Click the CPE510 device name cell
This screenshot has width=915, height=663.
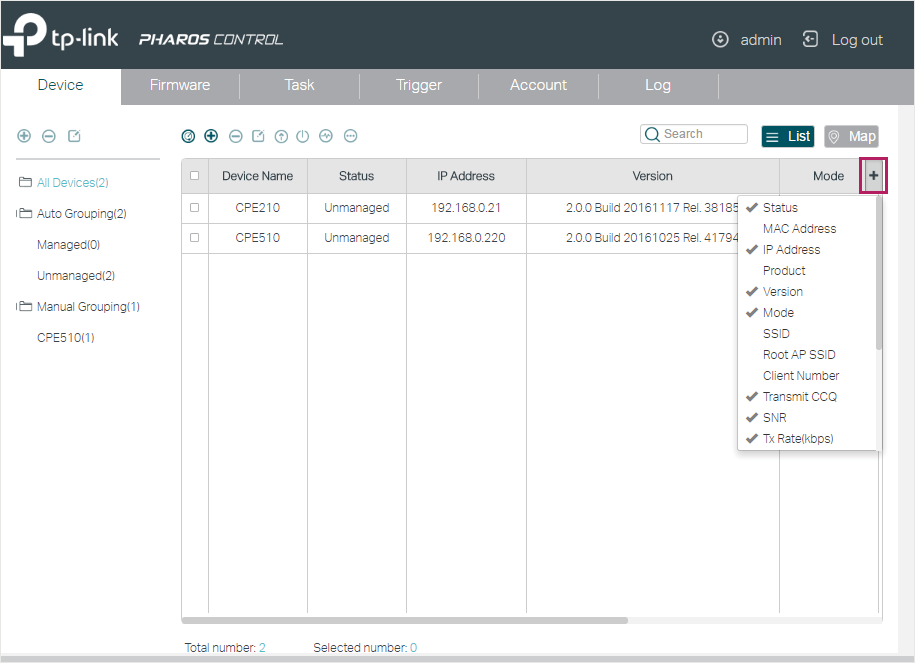[x=257, y=238]
